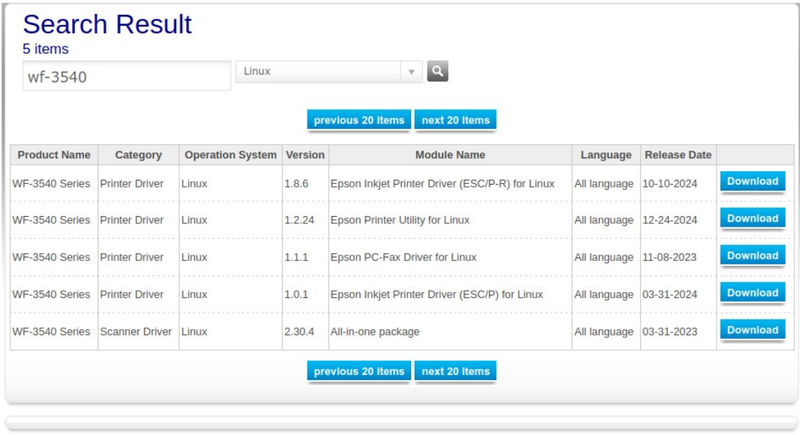This screenshot has height=435, width=800.
Task: Download the Epson PC-Fax Driver
Action: [x=752, y=256]
